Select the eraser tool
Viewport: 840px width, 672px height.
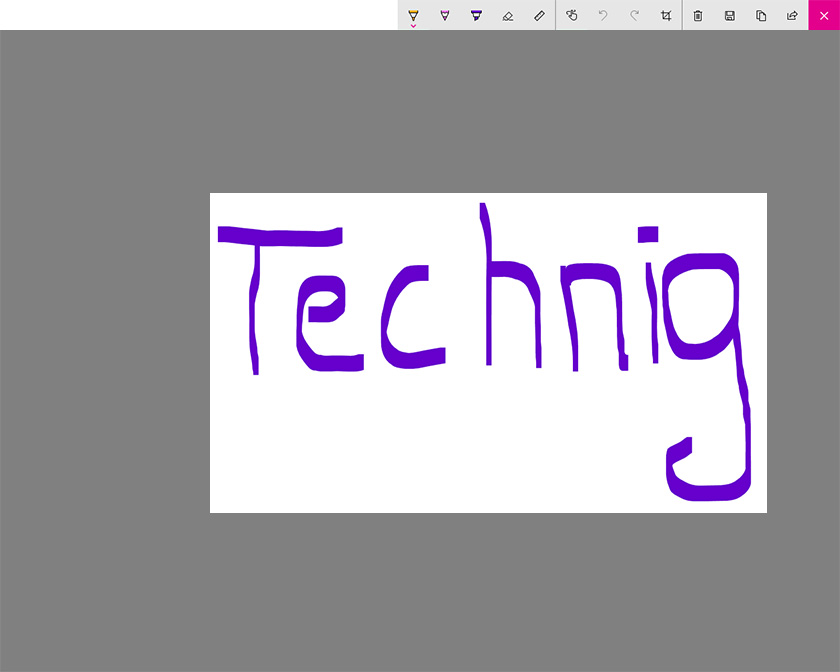(x=508, y=15)
